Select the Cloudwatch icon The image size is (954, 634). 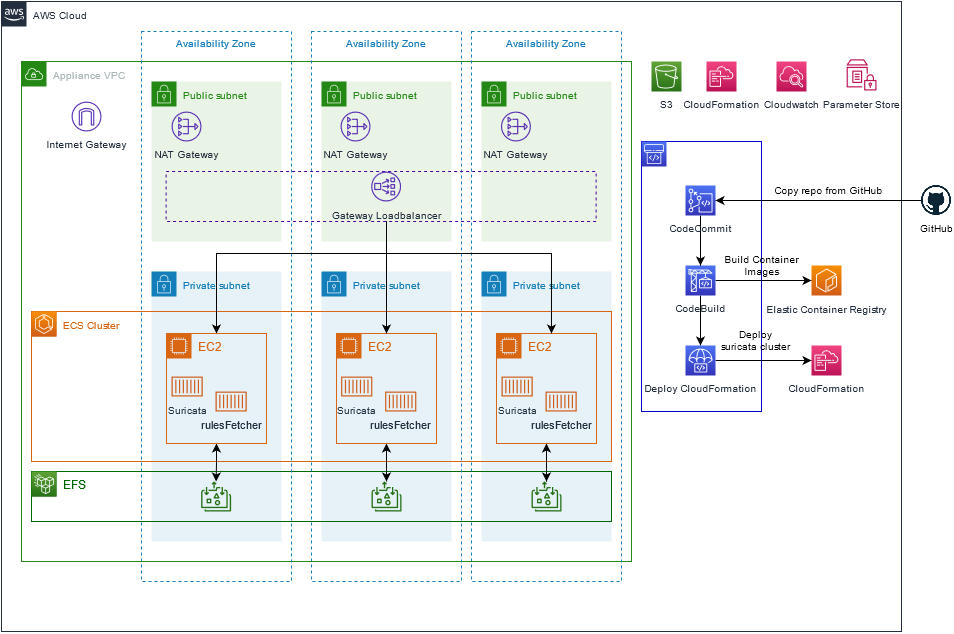pyautogui.click(x=792, y=77)
